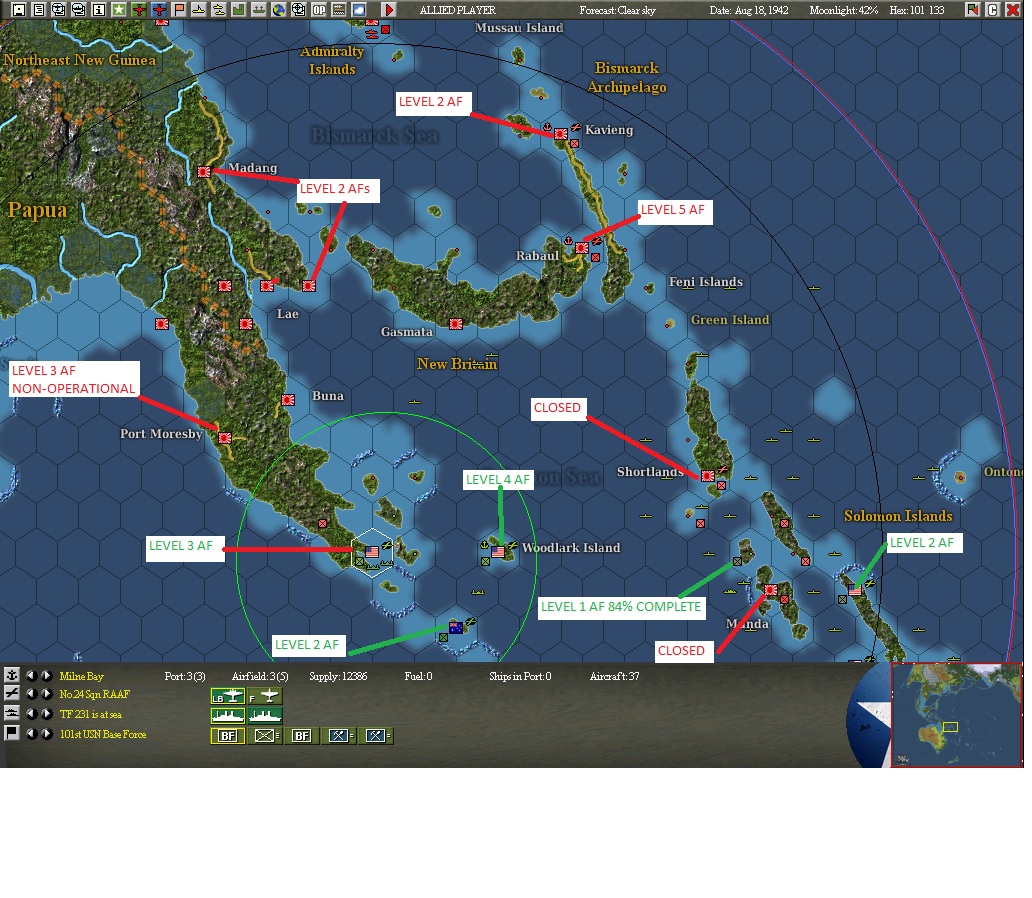Click the 'Supply: 12386' readout
This screenshot has width=1032, height=898.
point(338,676)
